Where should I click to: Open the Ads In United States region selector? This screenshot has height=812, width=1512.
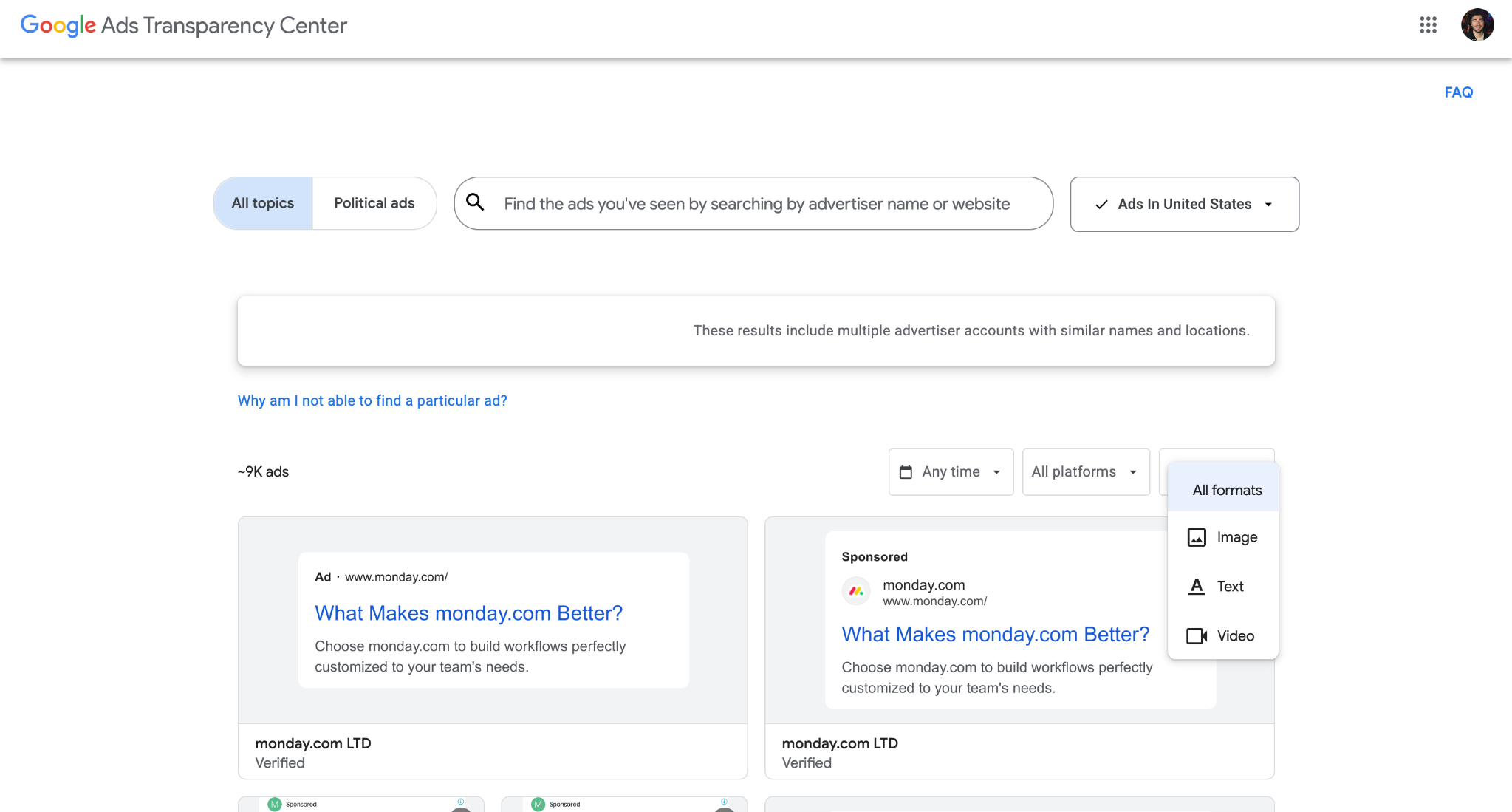tap(1183, 204)
